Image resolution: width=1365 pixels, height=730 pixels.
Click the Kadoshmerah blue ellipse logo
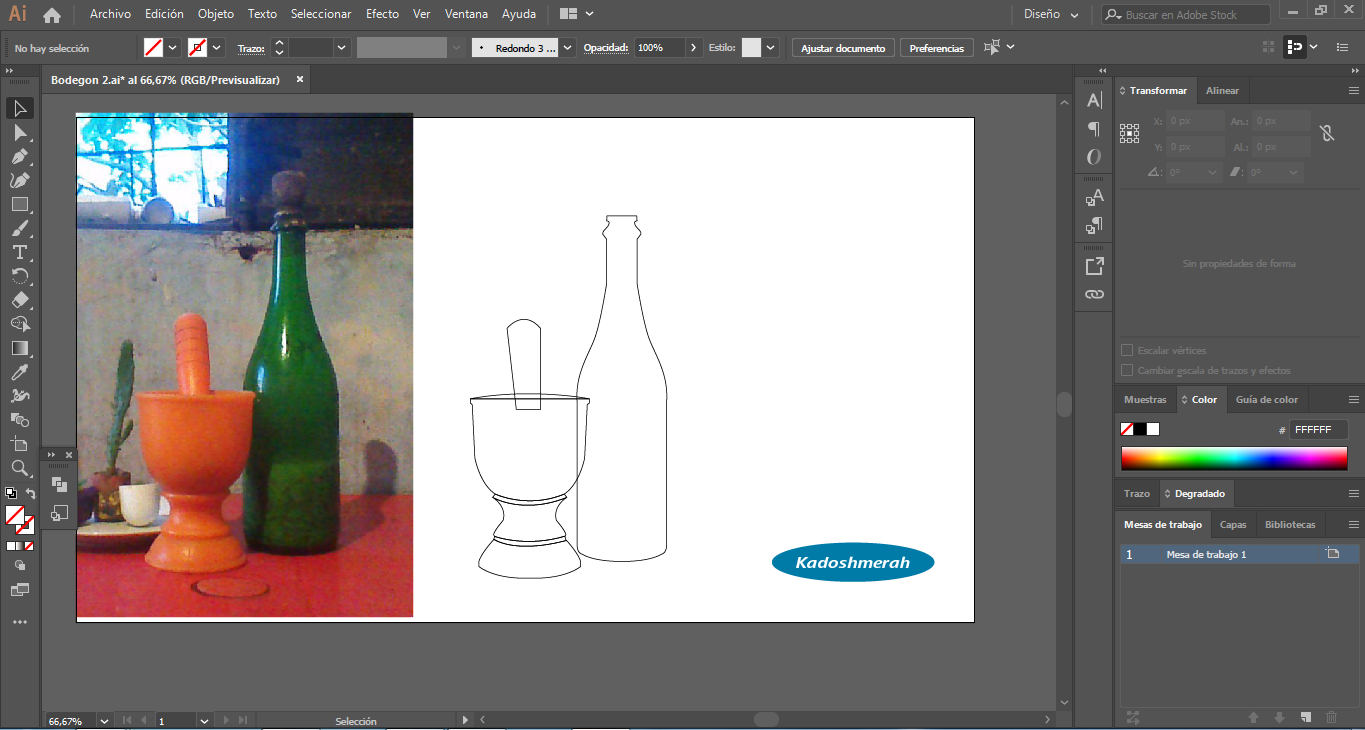(853, 563)
